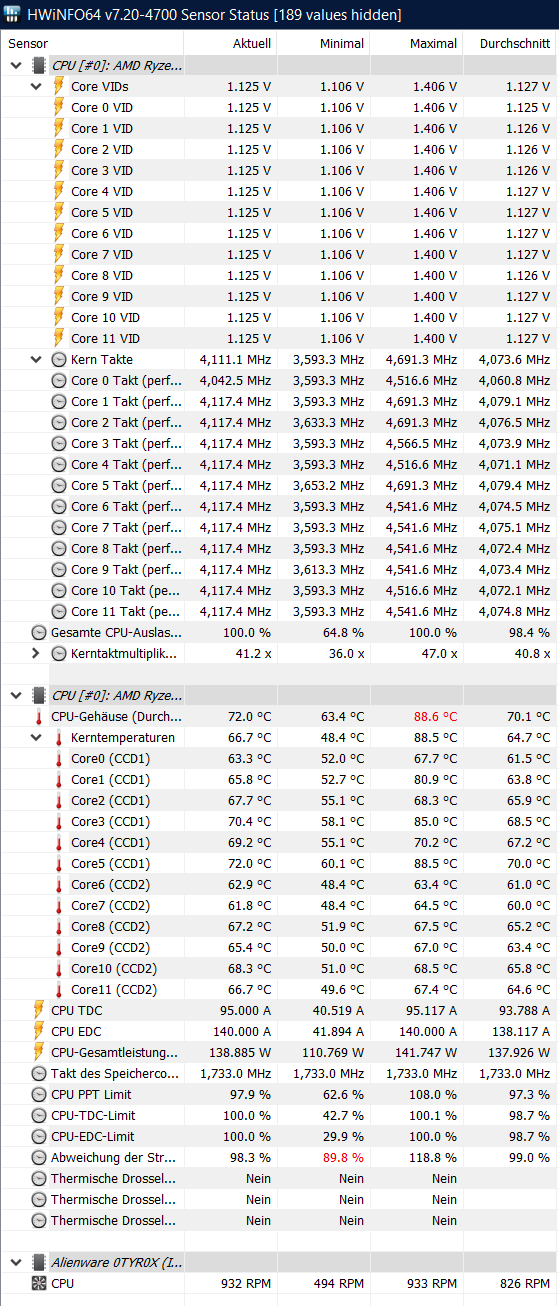
Task: Click the Aktuell column header
Action: coord(230,44)
